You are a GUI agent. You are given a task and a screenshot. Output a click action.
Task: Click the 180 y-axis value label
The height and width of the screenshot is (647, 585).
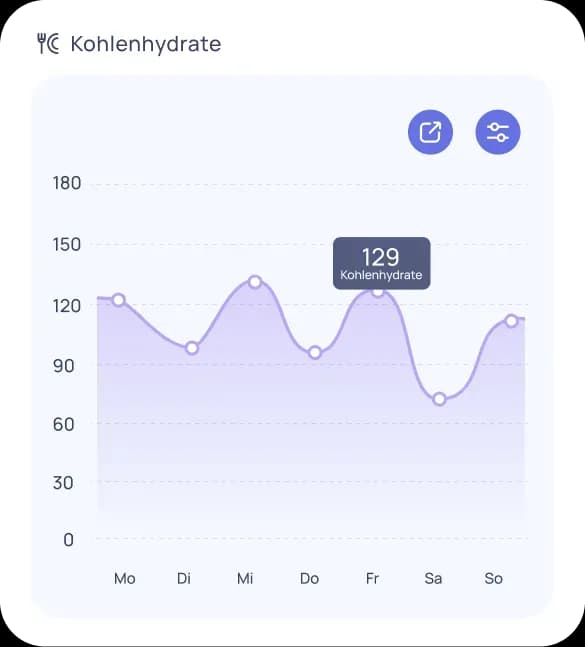tap(67, 183)
